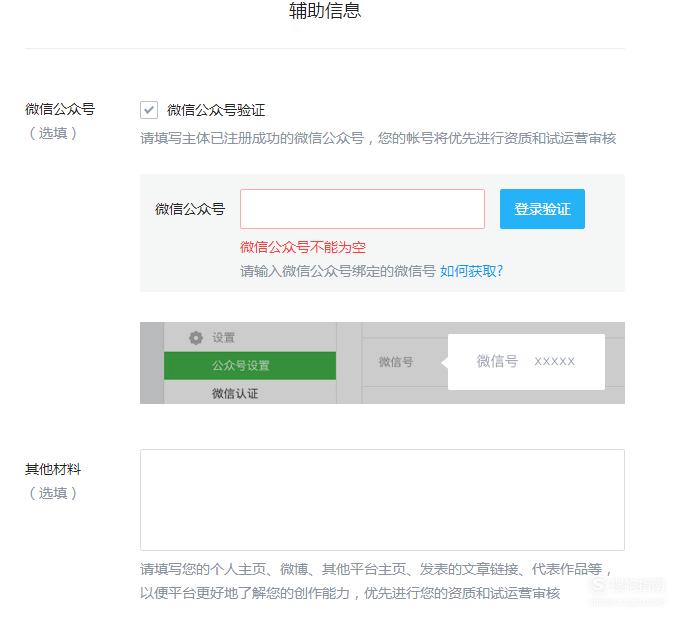Click the 微信号 XXXXX callout box
Viewport: 689px width, 631px height.
pos(526,362)
